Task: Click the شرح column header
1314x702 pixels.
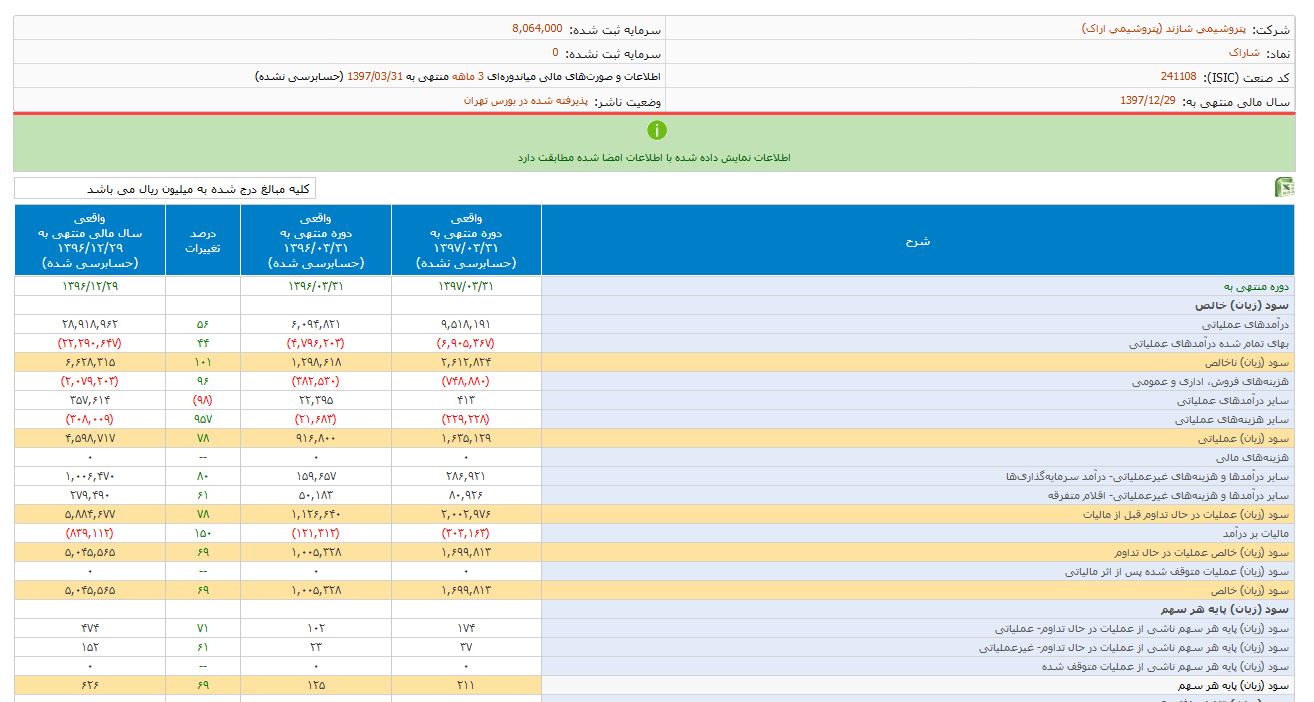Action: point(917,241)
